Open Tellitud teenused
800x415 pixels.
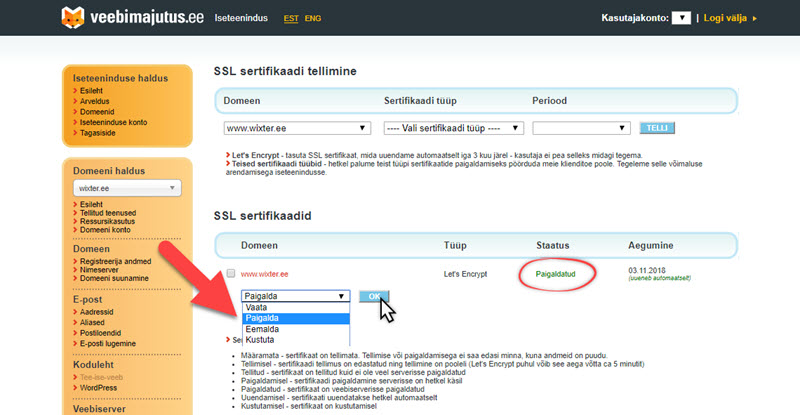point(108,213)
